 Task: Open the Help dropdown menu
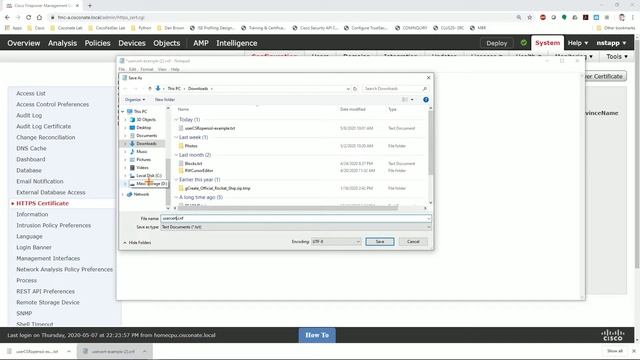(578, 43)
